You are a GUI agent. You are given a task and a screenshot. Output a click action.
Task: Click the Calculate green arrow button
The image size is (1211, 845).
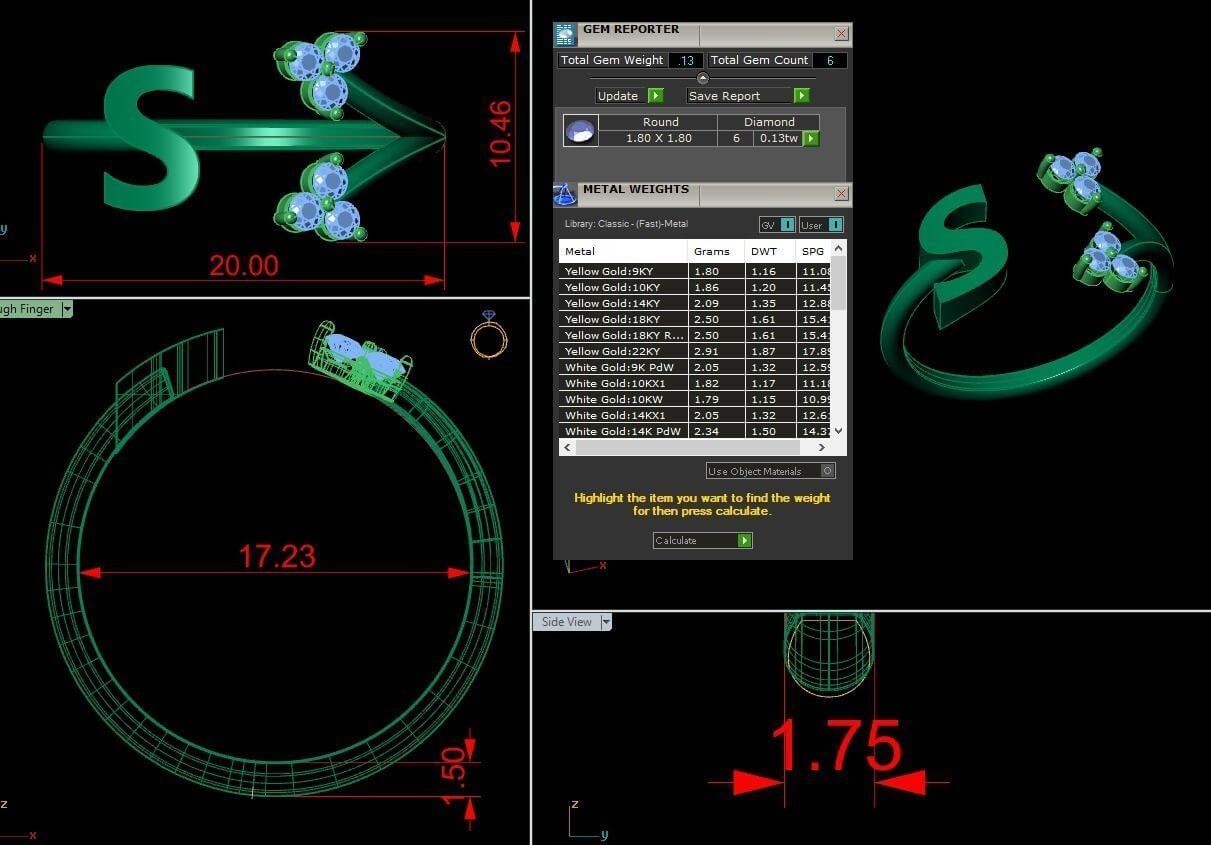tap(744, 540)
